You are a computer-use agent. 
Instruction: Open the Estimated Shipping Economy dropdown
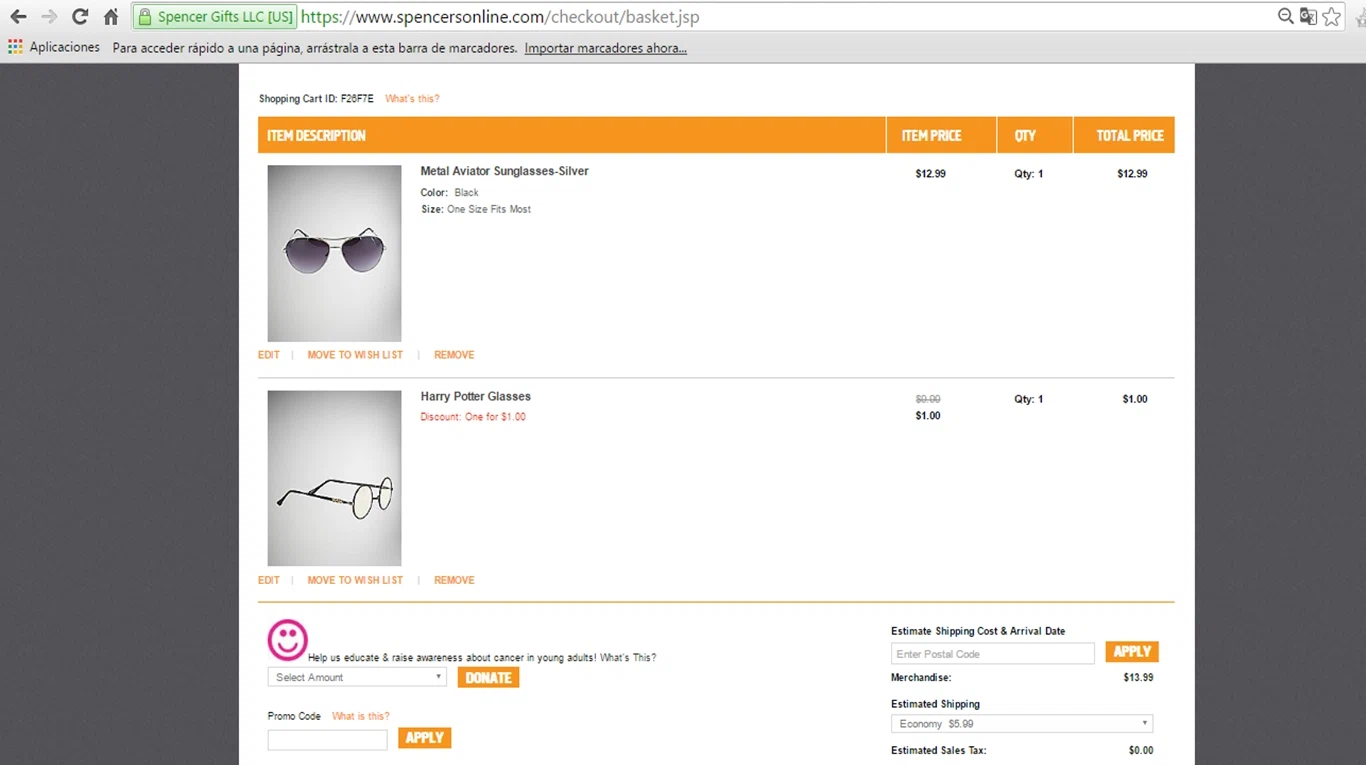click(x=1022, y=723)
